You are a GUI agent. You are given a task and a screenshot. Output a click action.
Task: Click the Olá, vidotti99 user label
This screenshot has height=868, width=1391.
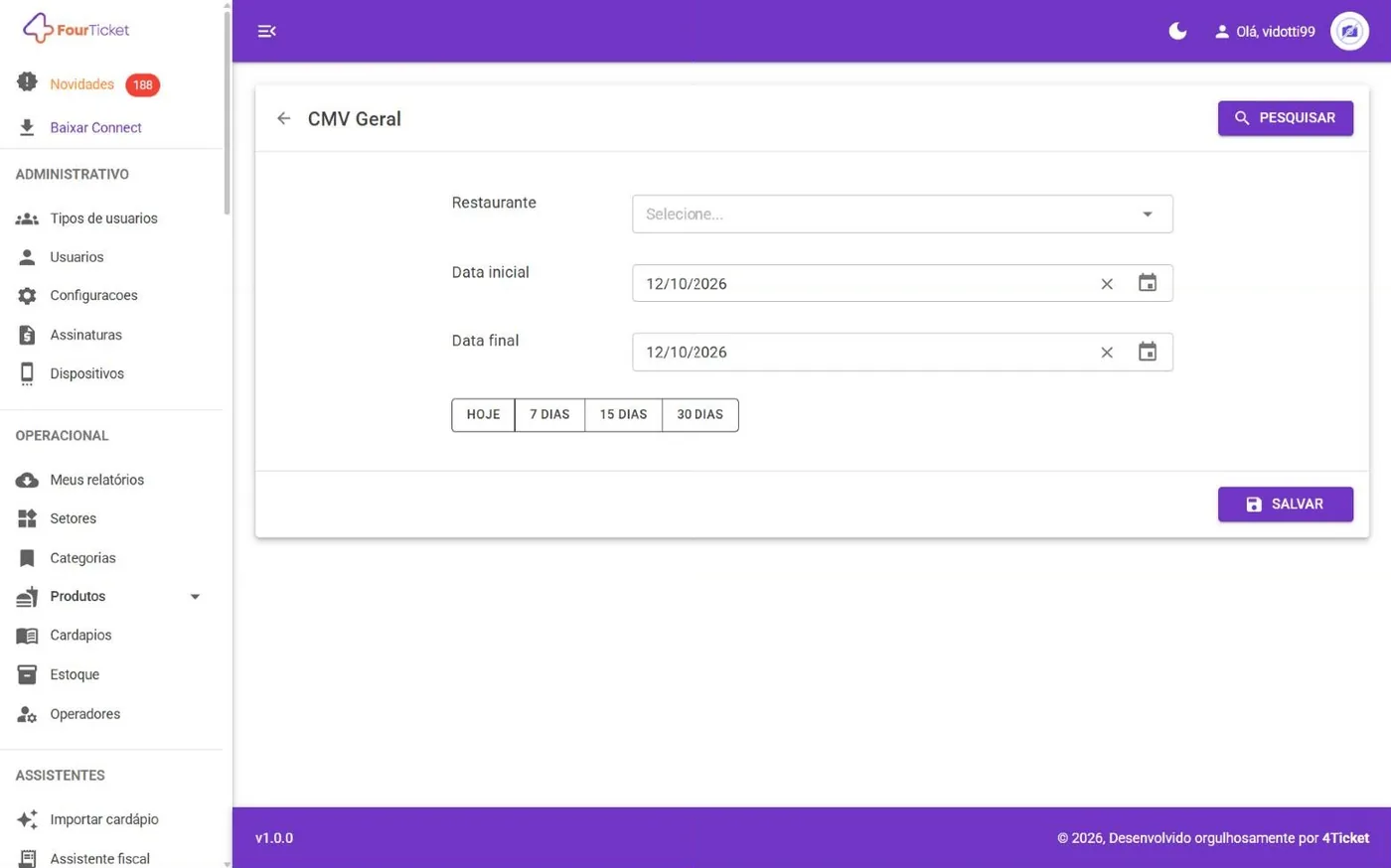[1276, 32]
